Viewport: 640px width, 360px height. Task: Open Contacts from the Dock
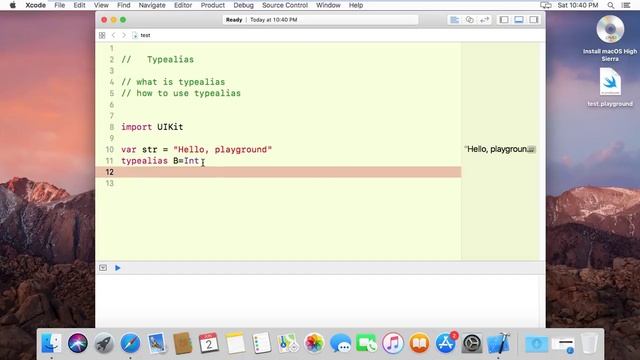tap(182, 343)
